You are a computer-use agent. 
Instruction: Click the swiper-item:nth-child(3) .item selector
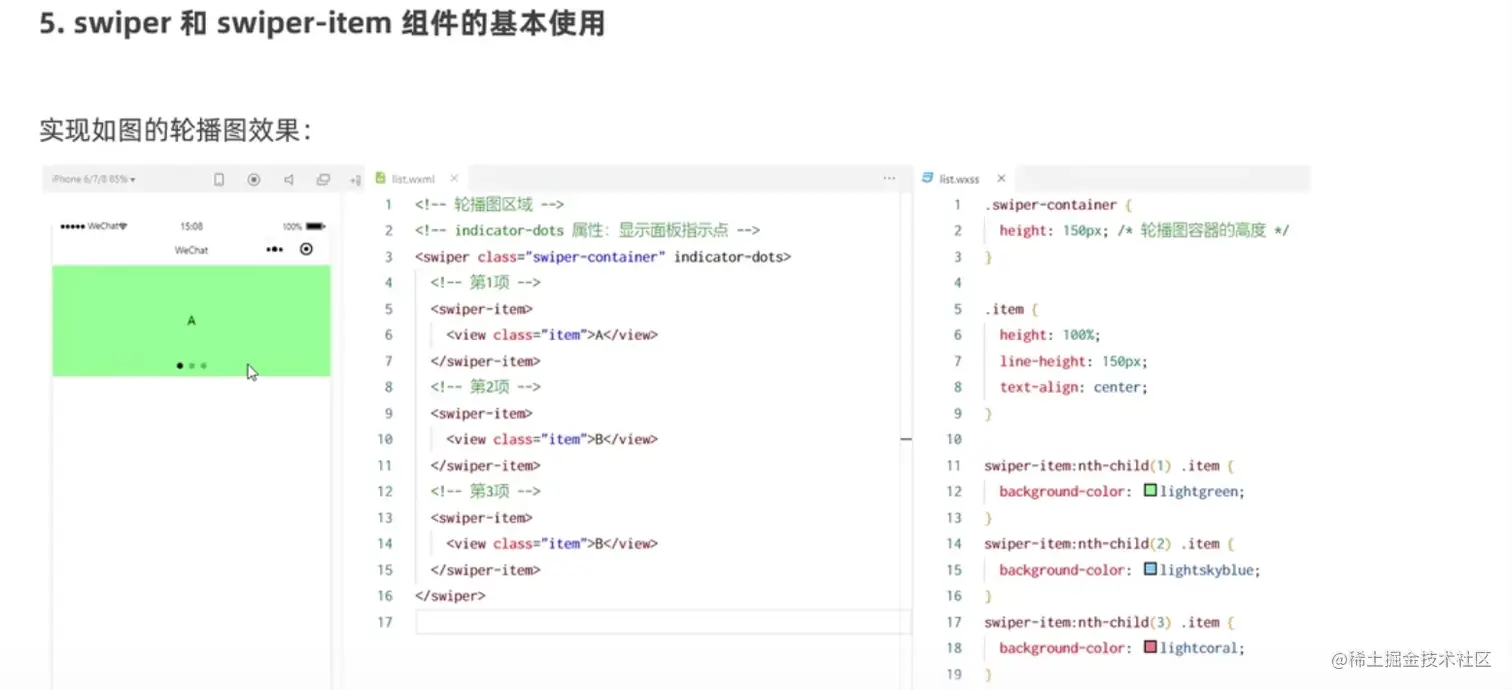pyautogui.click(x=1109, y=621)
